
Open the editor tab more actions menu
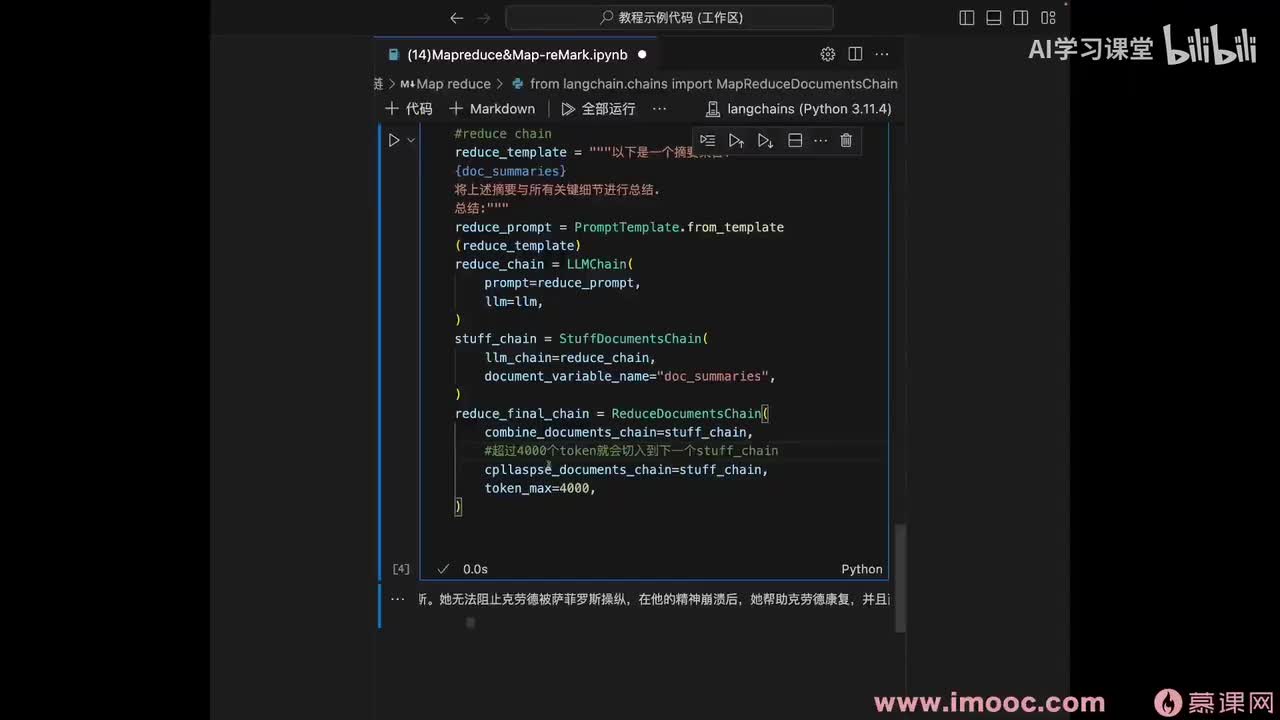point(882,54)
